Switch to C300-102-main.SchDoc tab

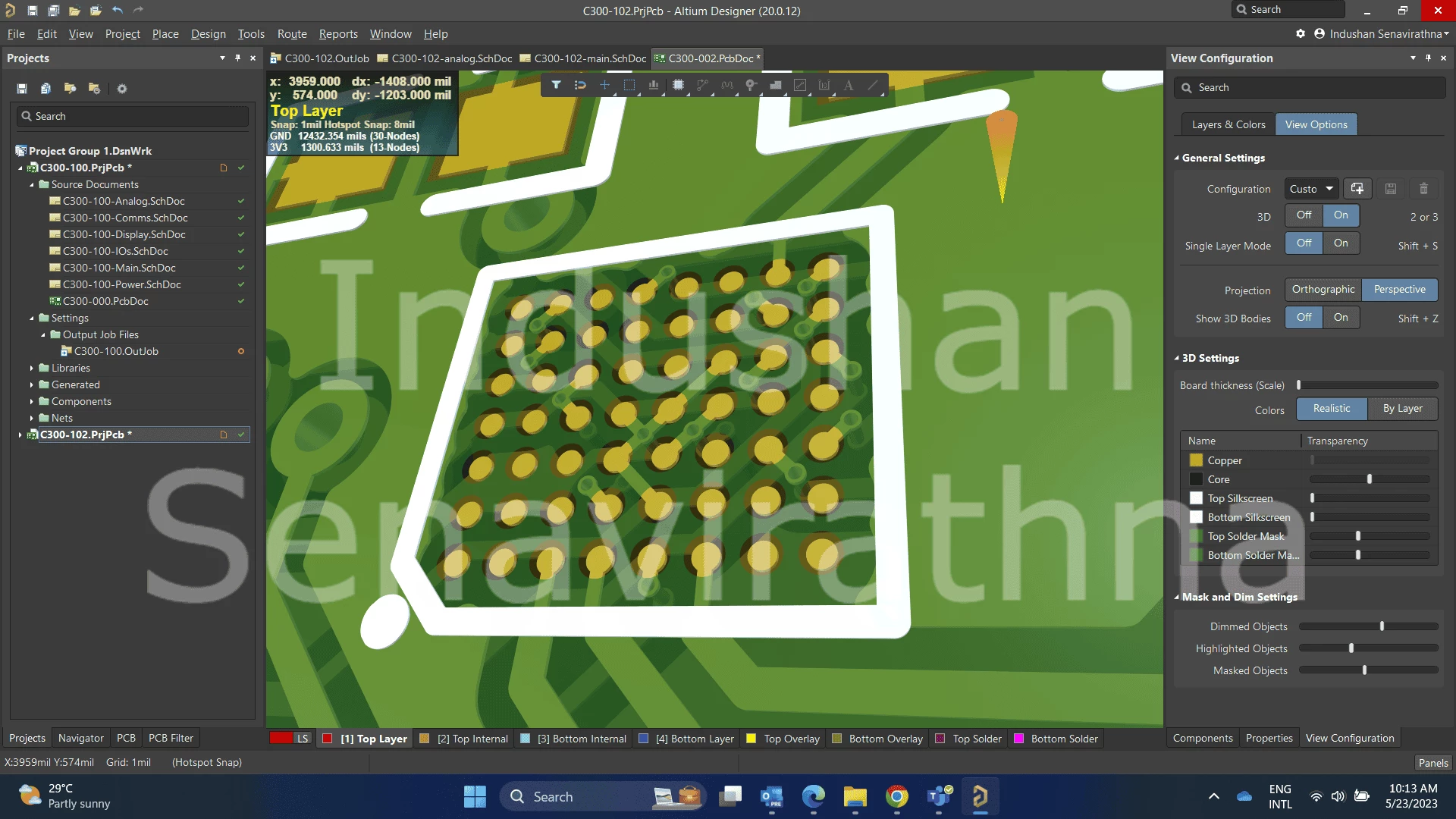(x=582, y=58)
